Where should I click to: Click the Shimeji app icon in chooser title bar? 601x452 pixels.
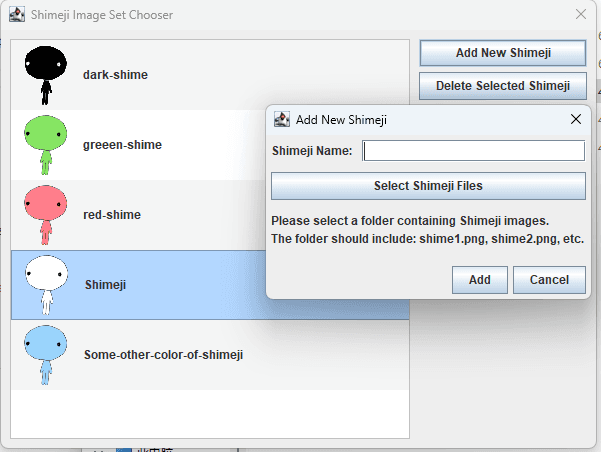(17, 15)
